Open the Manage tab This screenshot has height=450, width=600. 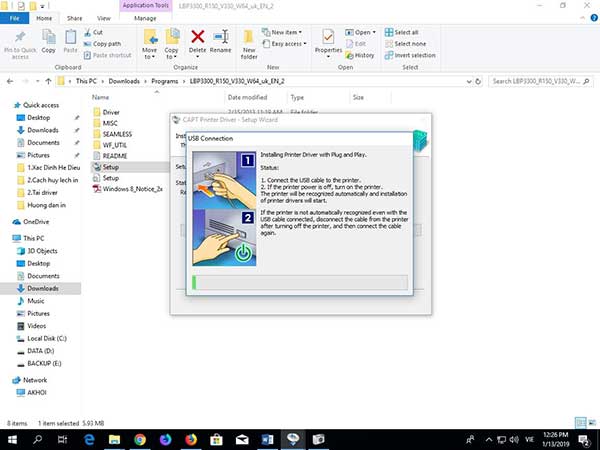[x=145, y=18]
